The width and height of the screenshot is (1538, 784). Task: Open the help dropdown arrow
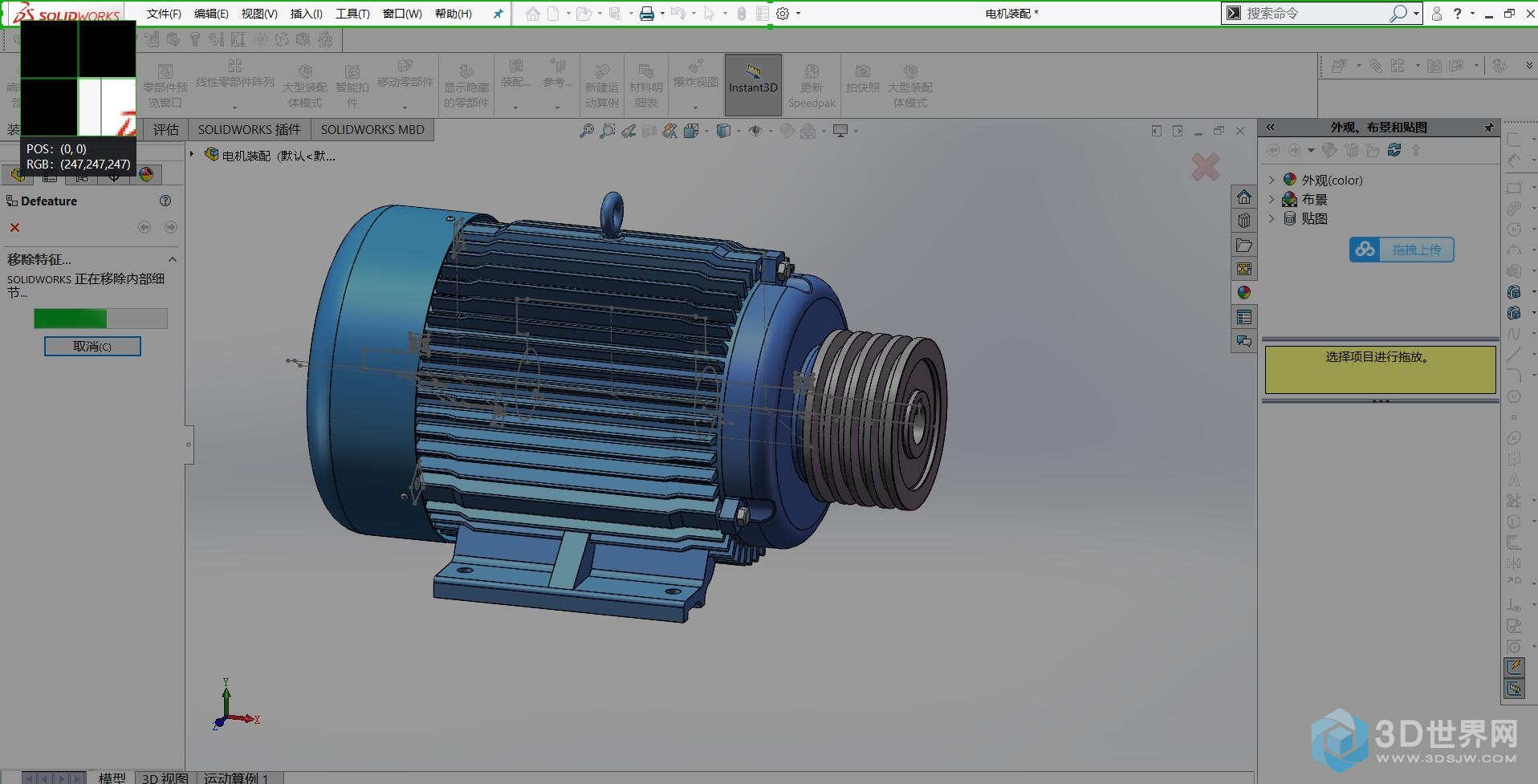coord(1472,14)
